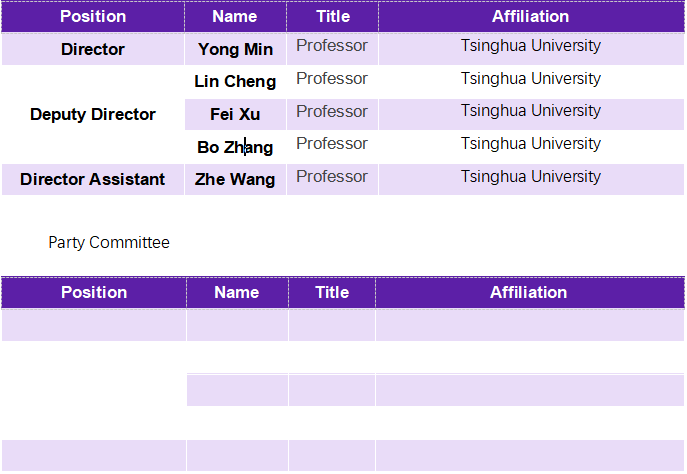Click the name Yong Min

[235, 49]
